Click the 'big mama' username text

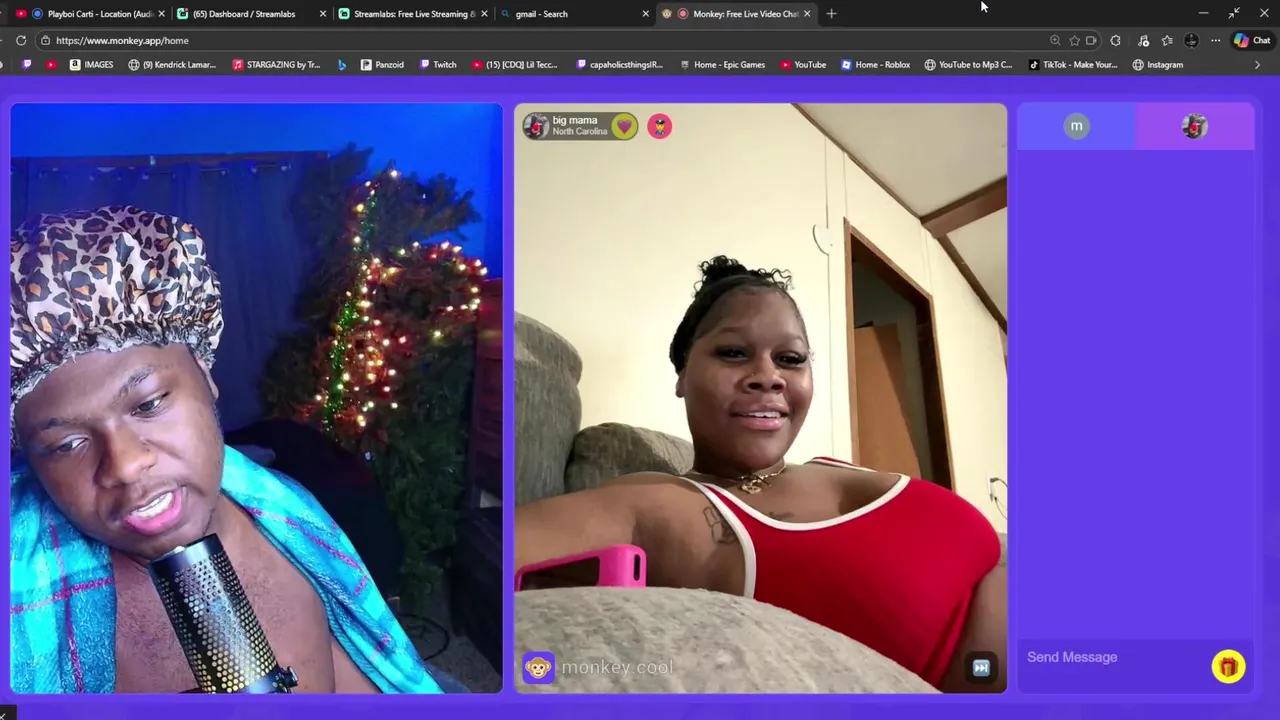tap(575, 120)
